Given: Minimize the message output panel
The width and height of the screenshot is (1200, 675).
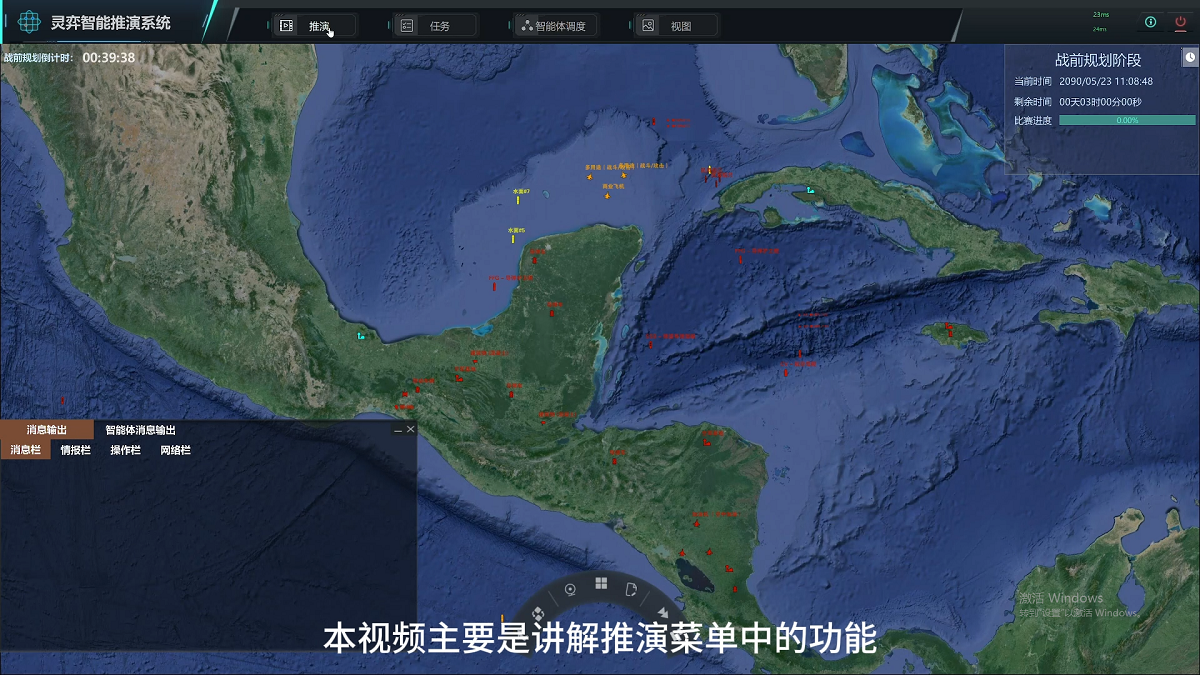Looking at the screenshot, I should pos(398,430).
